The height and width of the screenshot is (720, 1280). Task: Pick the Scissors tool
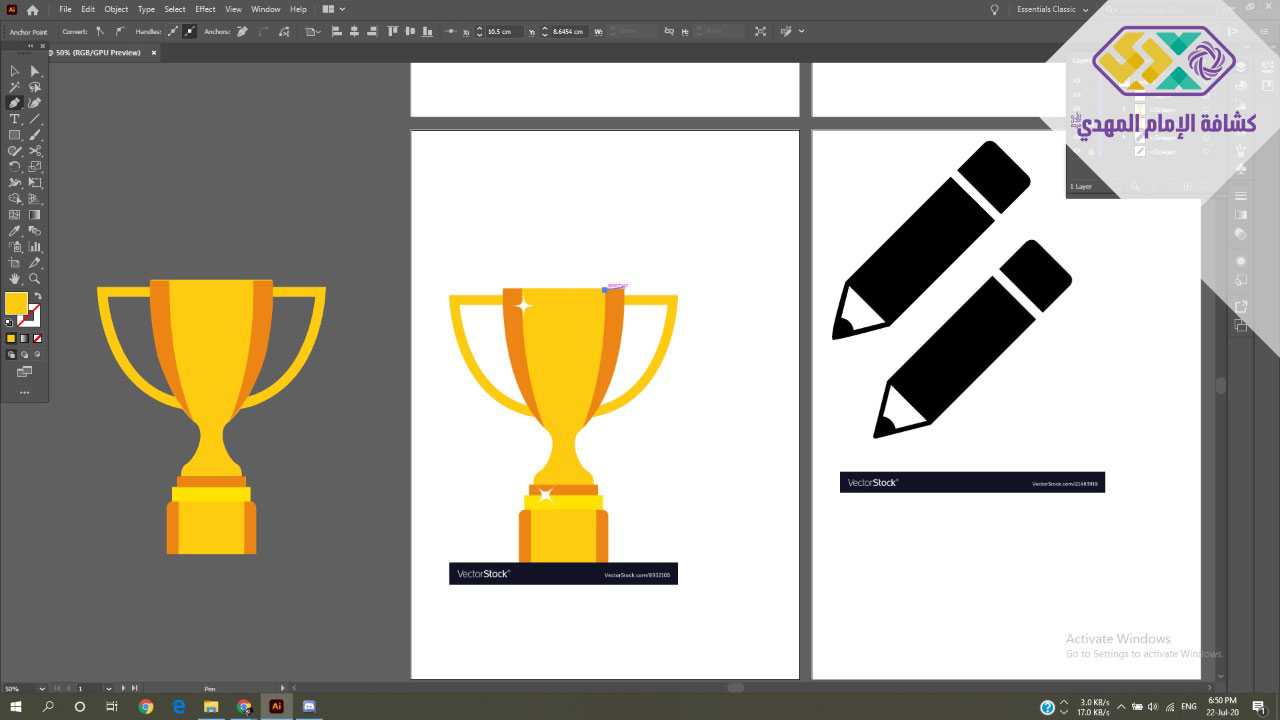tap(35, 151)
